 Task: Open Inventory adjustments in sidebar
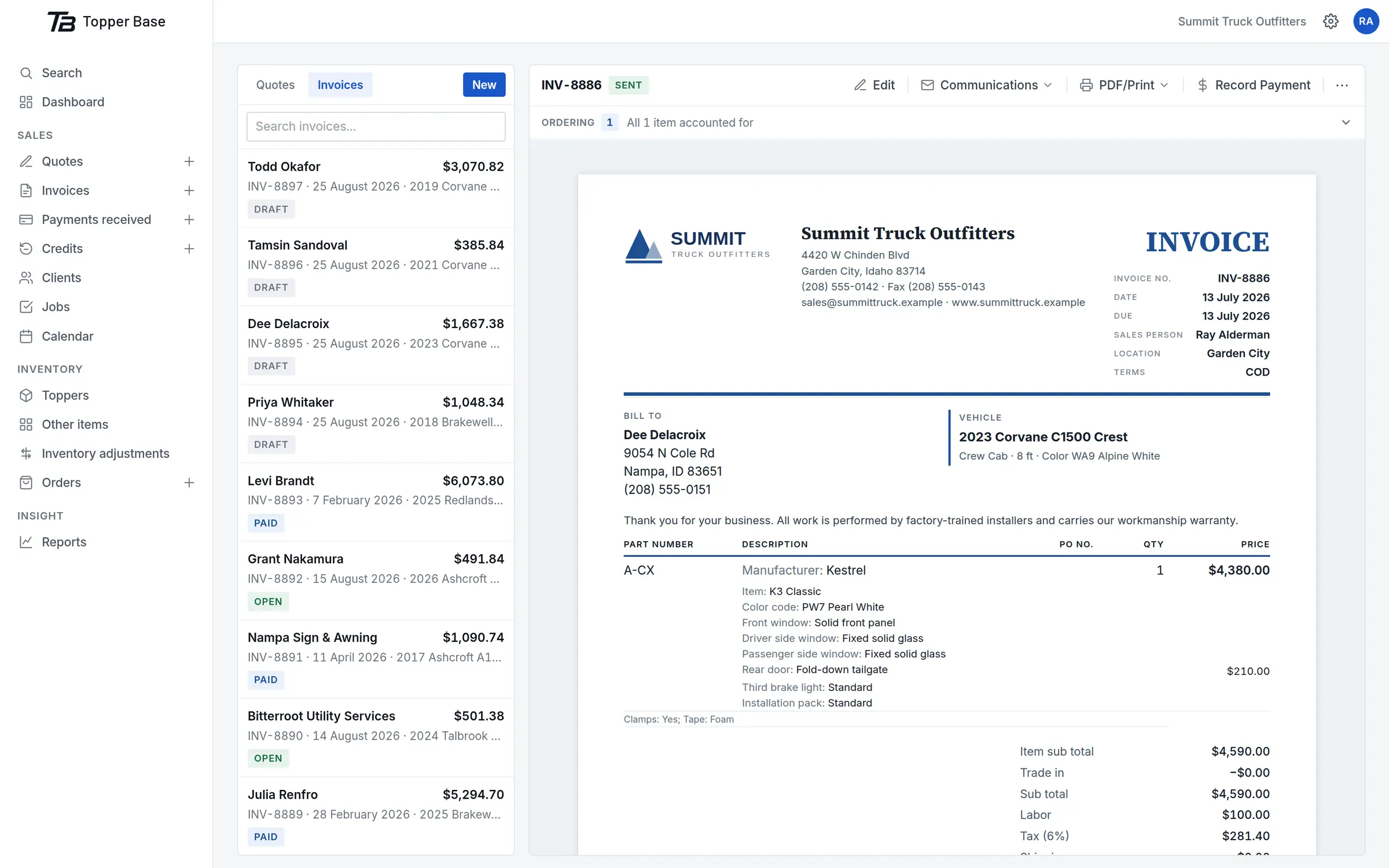pos(106,454)
